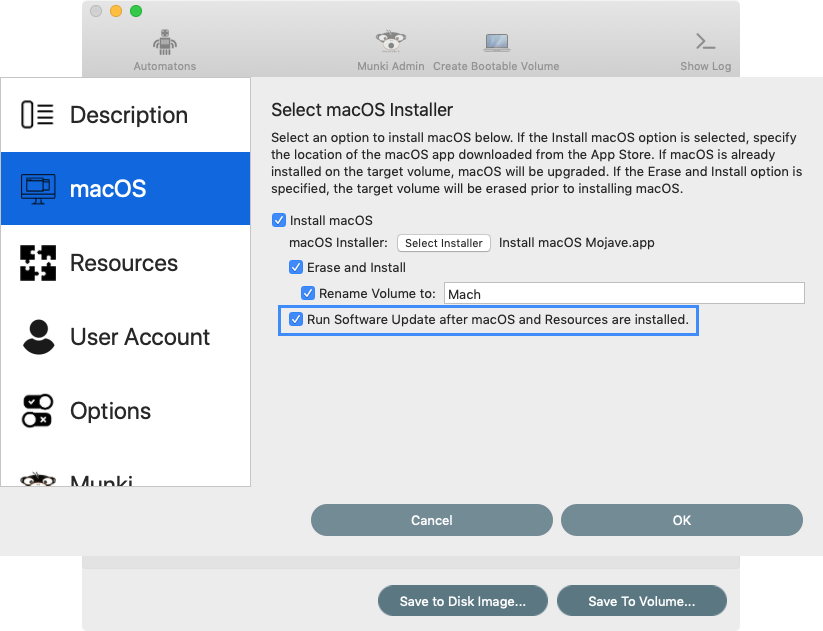
Task: Click Save To Volume button
Action: click(x=641, y=601)
